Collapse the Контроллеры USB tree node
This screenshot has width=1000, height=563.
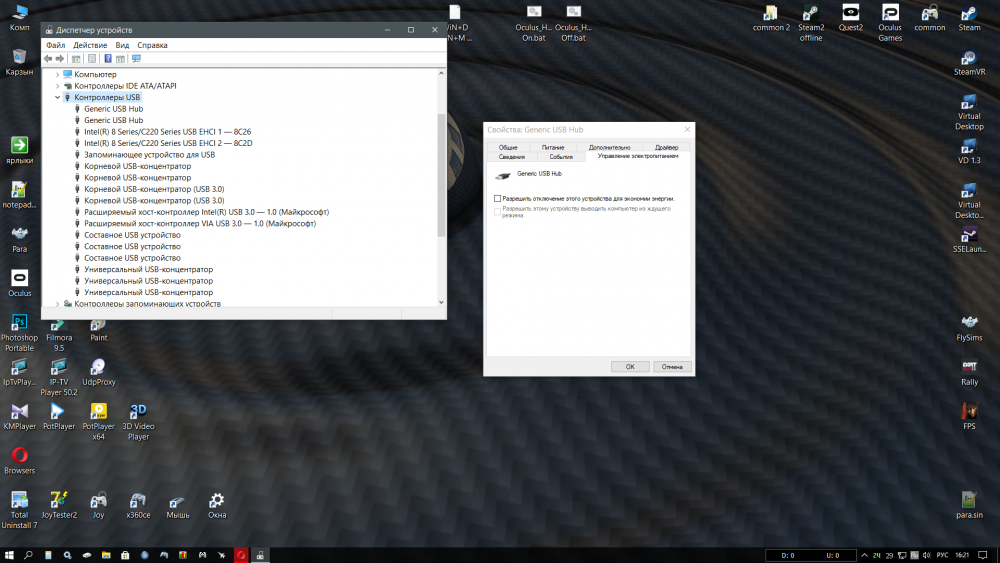[58, 97]
